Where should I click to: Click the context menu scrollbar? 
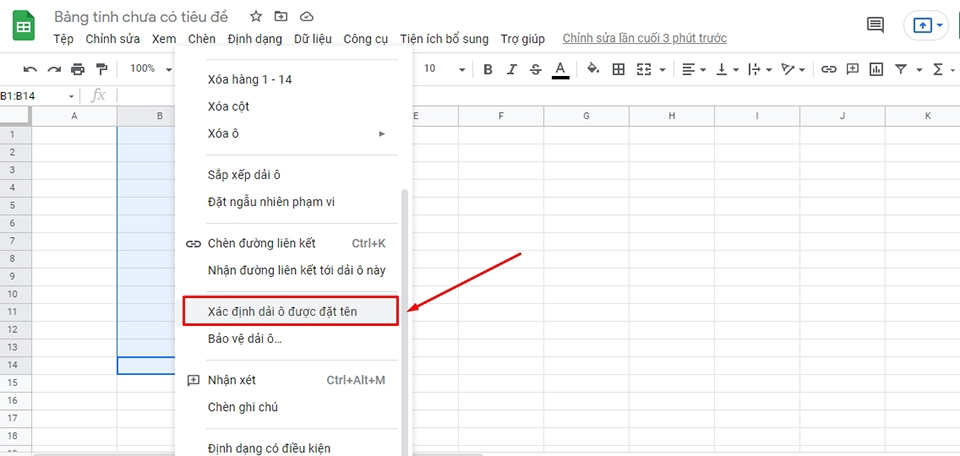pos(404,323)
